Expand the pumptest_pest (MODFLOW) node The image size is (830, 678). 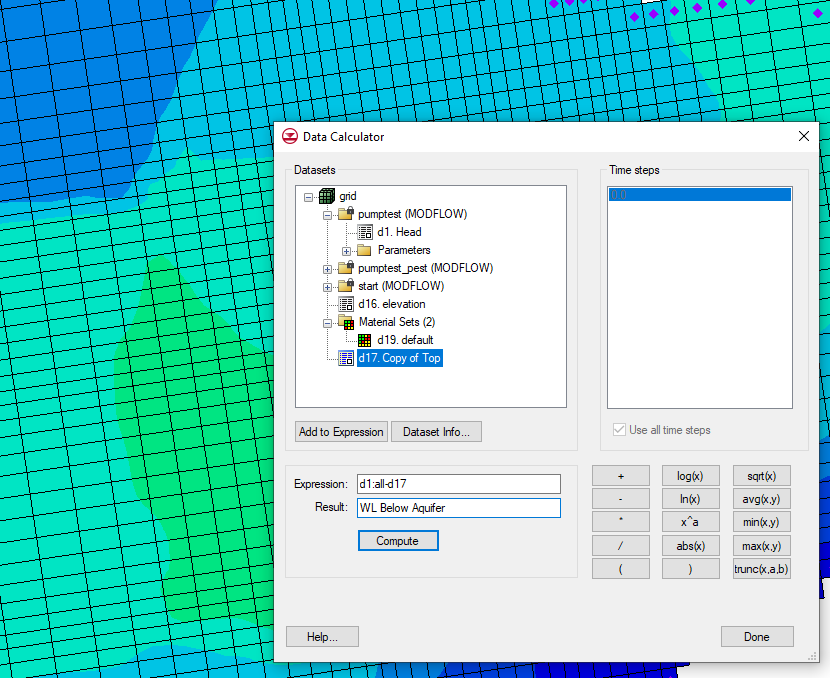(327, 268)
